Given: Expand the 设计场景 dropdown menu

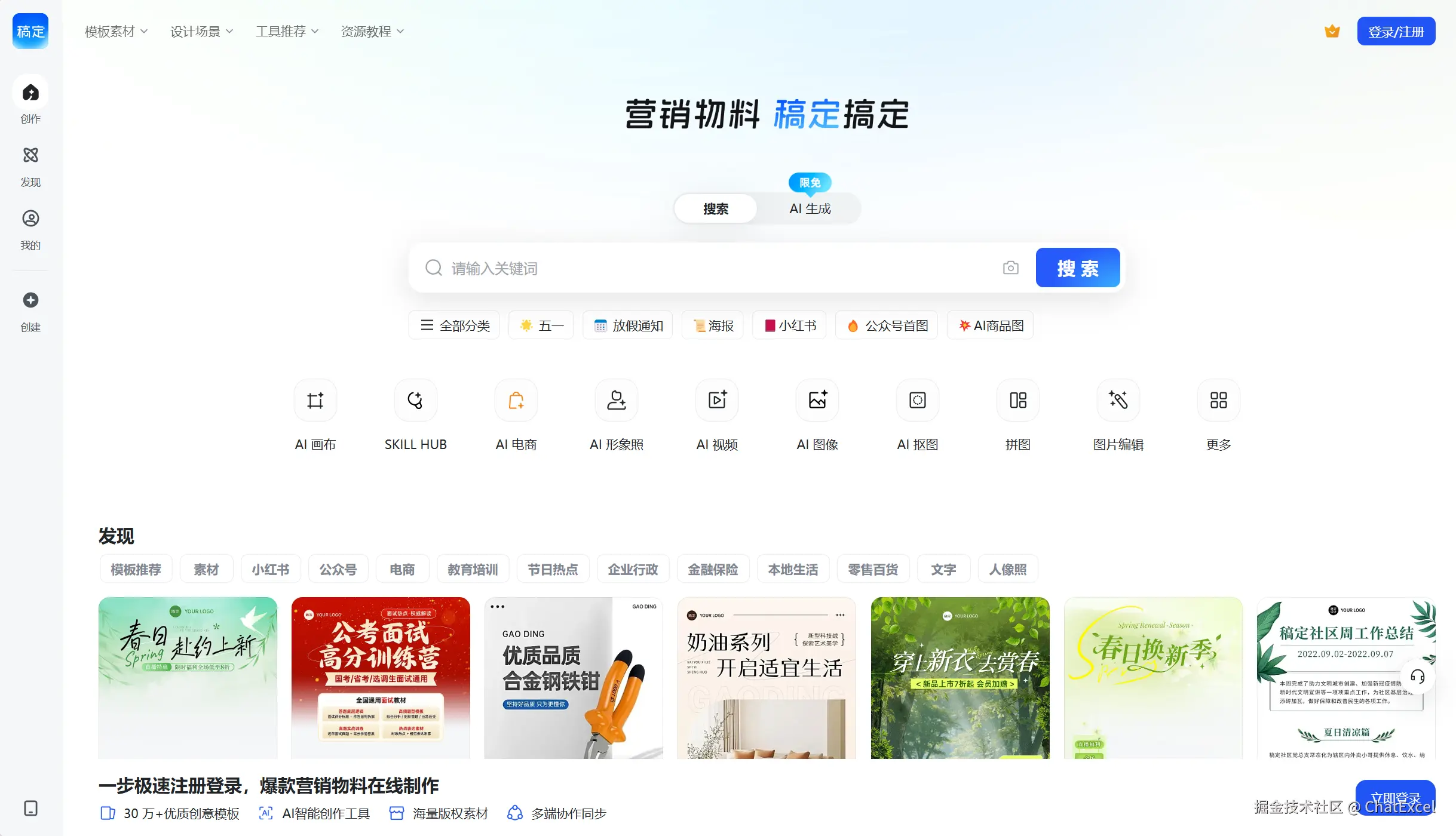Looking at the screenshot, I should 201,31.
